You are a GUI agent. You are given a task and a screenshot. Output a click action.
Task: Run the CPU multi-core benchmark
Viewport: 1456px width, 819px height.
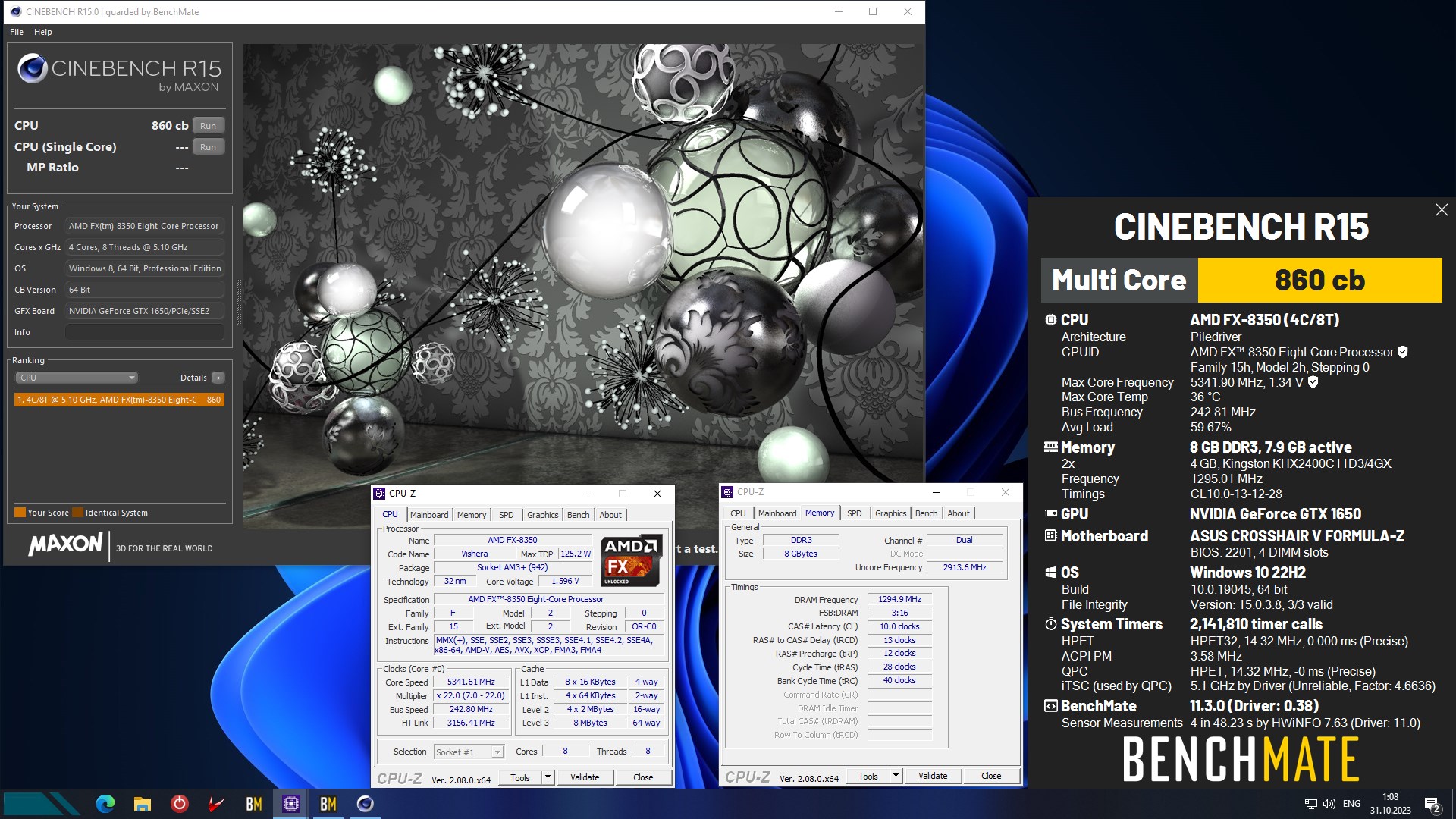point(209,126)
